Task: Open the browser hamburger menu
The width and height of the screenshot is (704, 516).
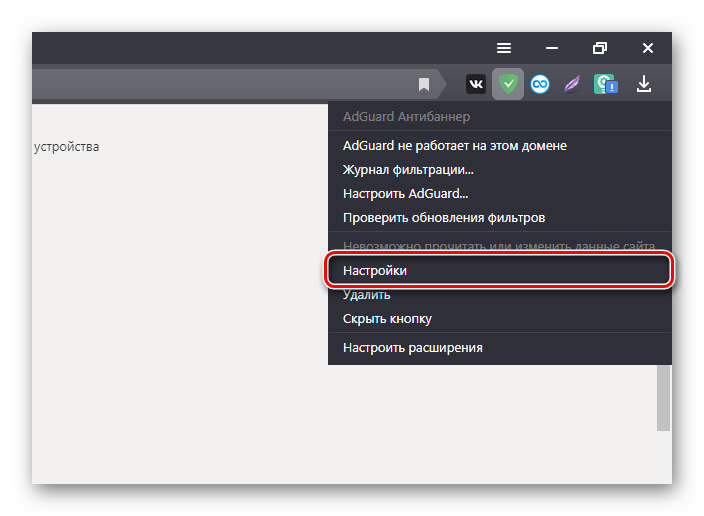Action: 504,48
